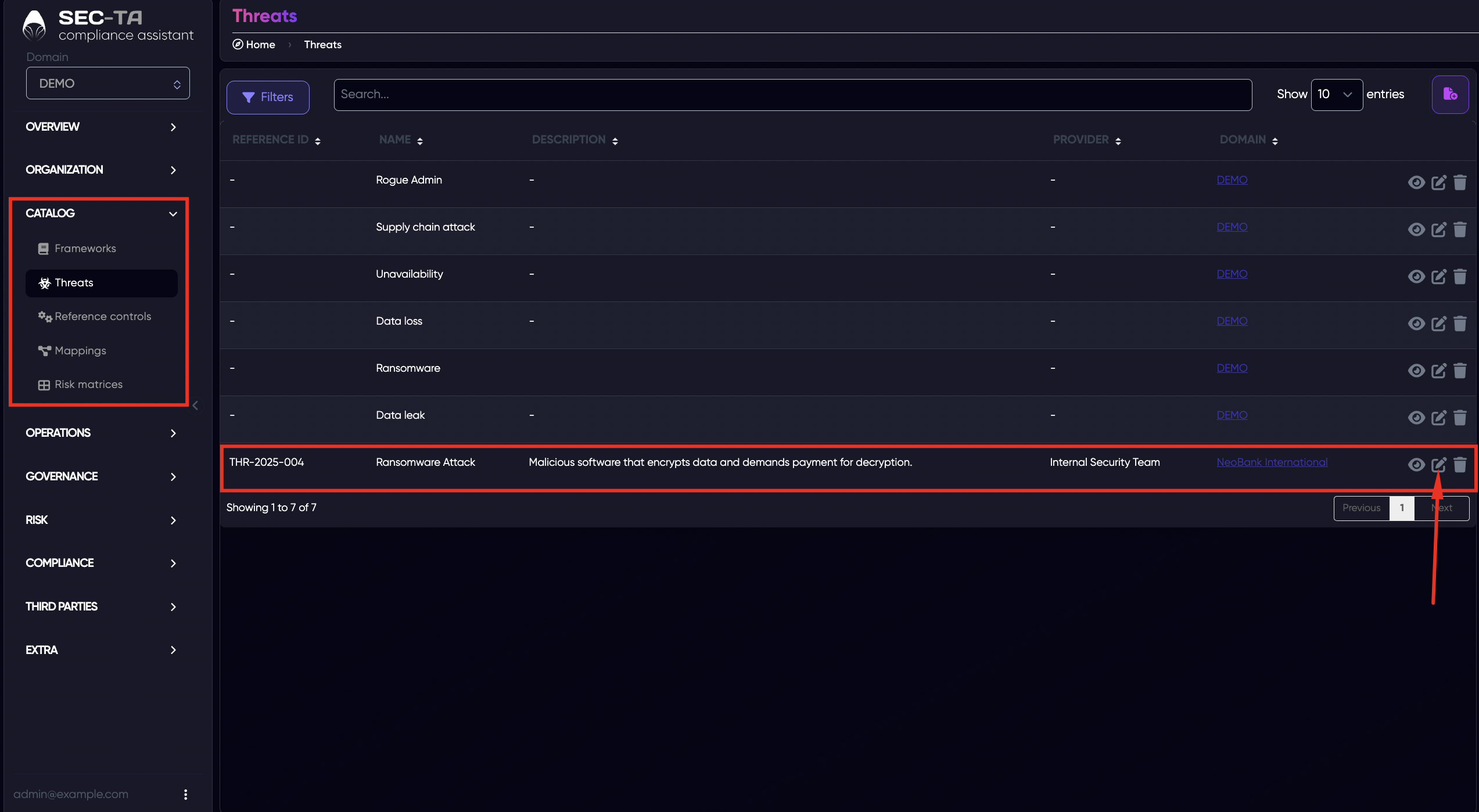This screenshot has height=812, width=1479.
Task: Go to page 1 of results
Action: tap(1402, 508)
